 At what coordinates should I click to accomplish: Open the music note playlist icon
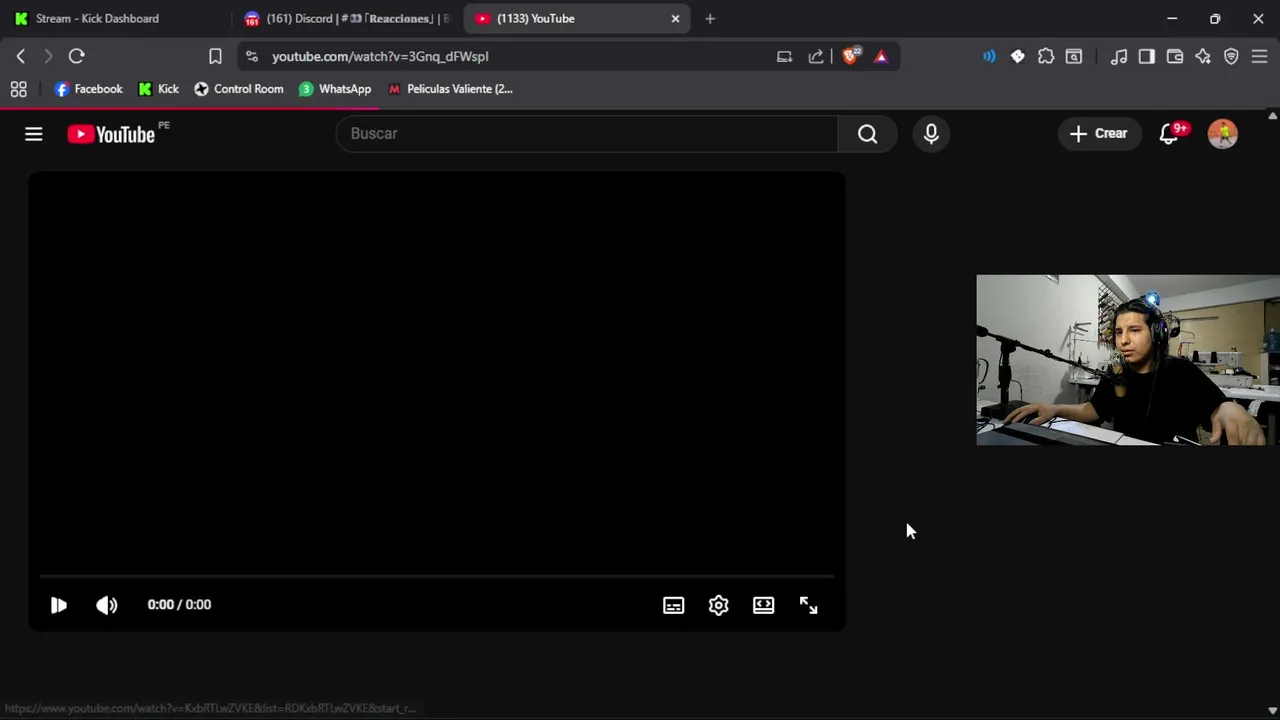point(1119,56)
